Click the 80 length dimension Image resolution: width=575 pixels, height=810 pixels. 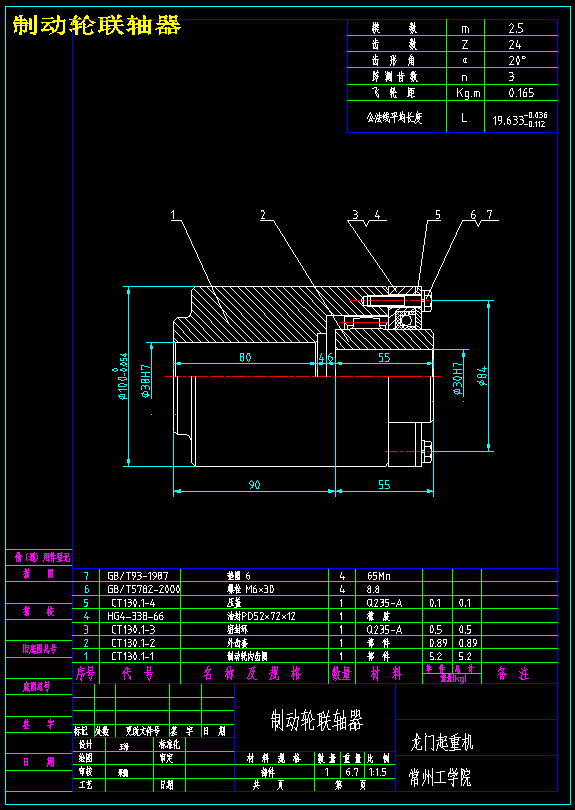coord(245,357)
